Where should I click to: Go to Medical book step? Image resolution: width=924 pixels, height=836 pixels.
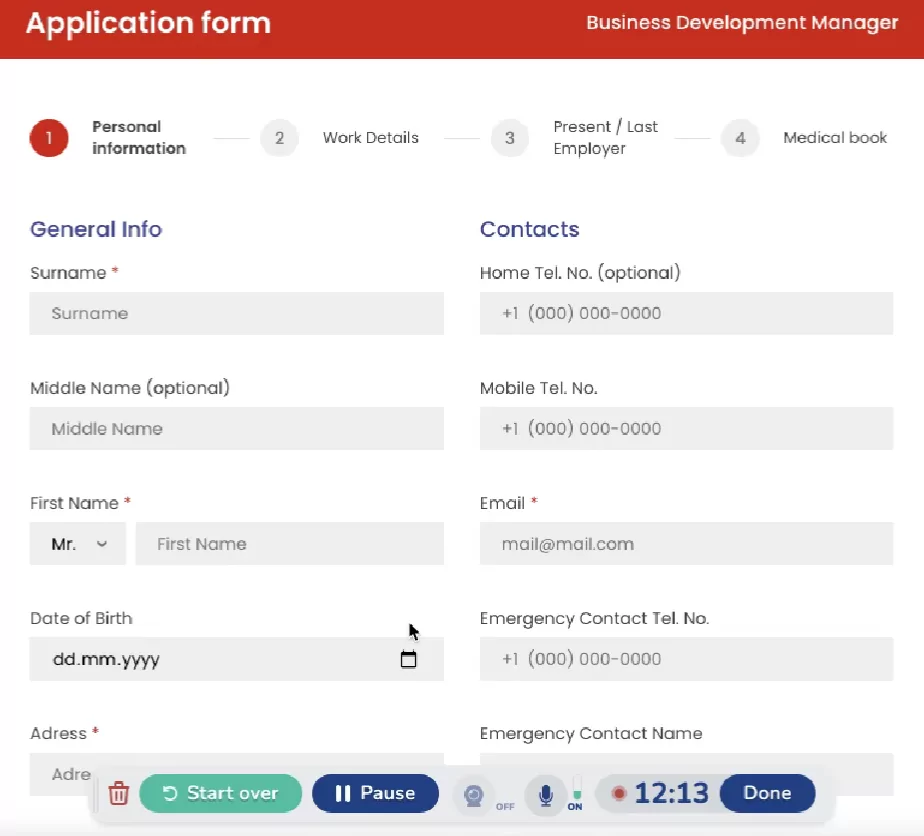point(834,138)
